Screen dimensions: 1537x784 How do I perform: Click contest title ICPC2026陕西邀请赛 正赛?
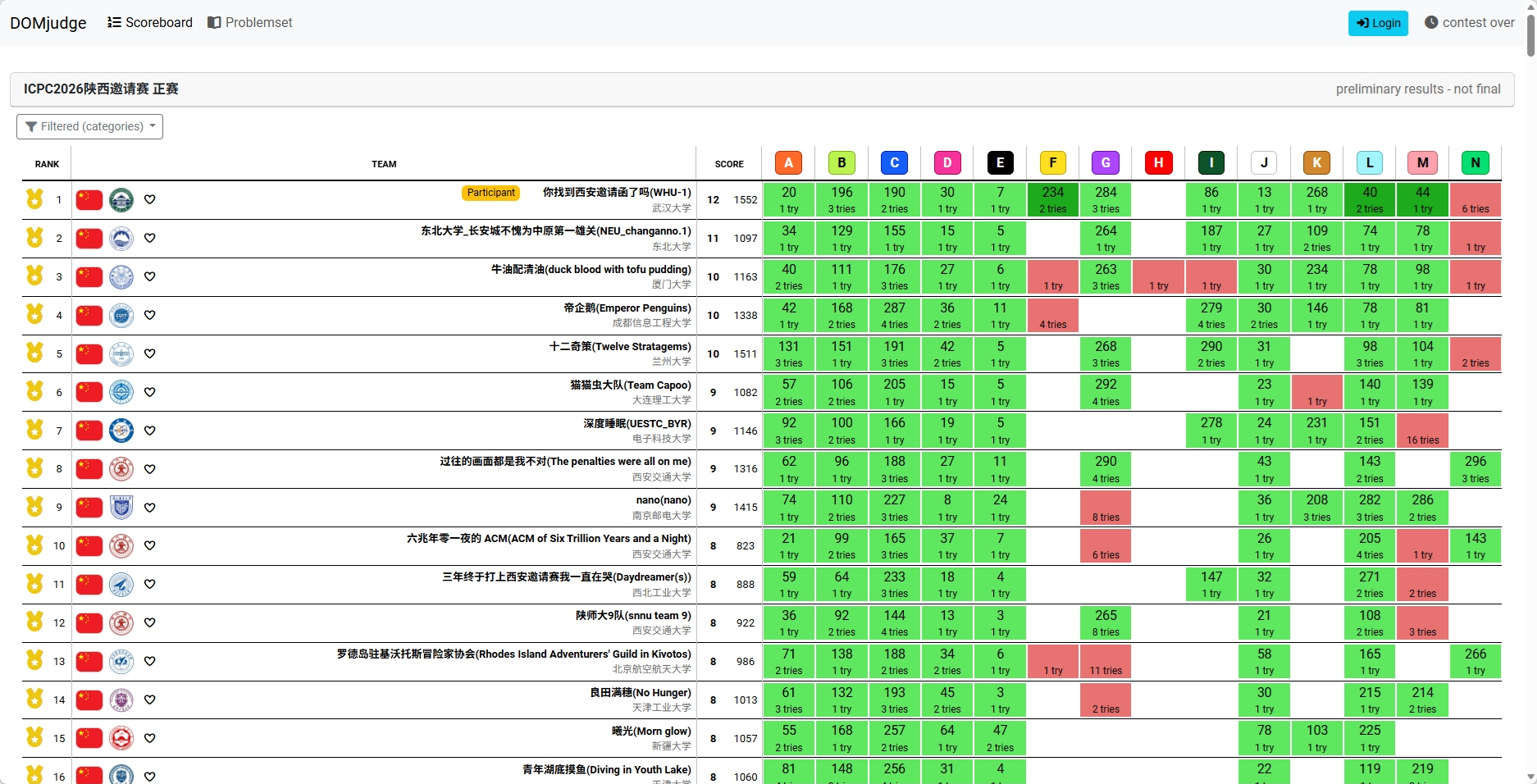click(x=101, y=89)
